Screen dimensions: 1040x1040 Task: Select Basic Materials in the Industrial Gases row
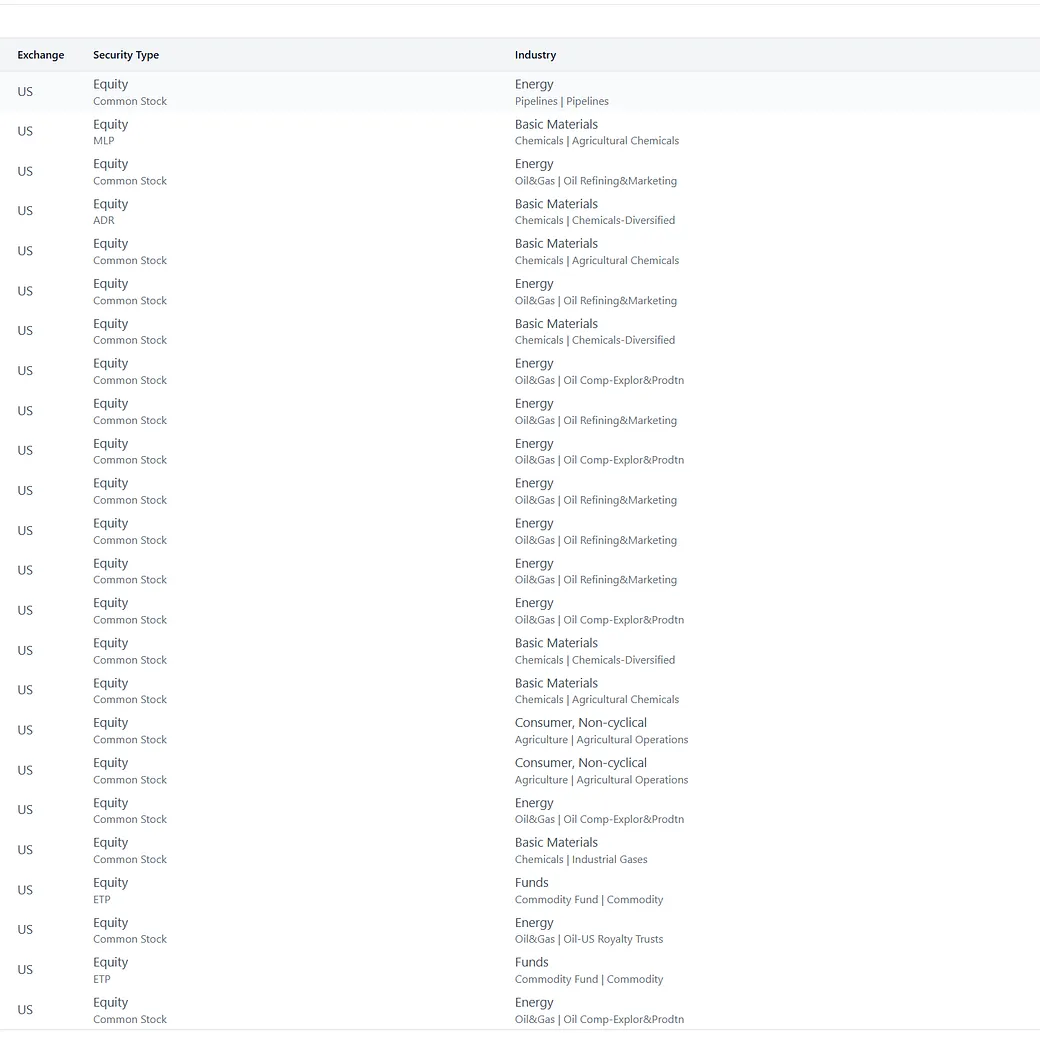[556, 843]
